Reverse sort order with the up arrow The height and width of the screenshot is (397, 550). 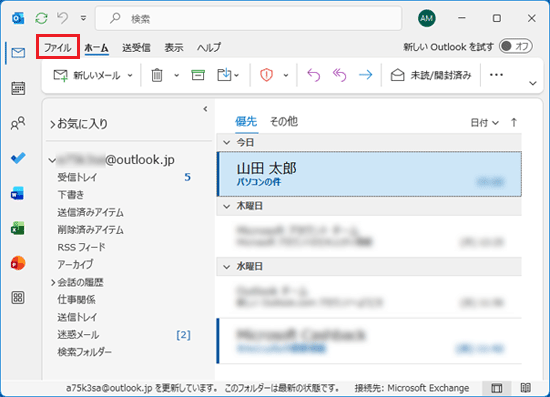point(514,122)
